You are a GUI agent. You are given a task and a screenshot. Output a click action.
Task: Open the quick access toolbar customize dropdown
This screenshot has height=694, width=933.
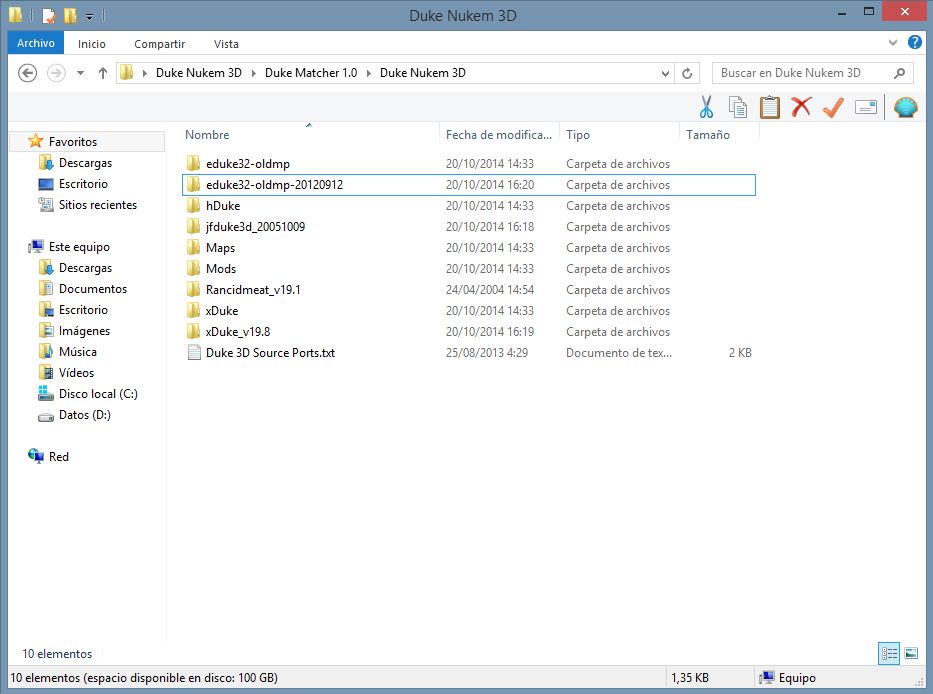click(89, 17)
